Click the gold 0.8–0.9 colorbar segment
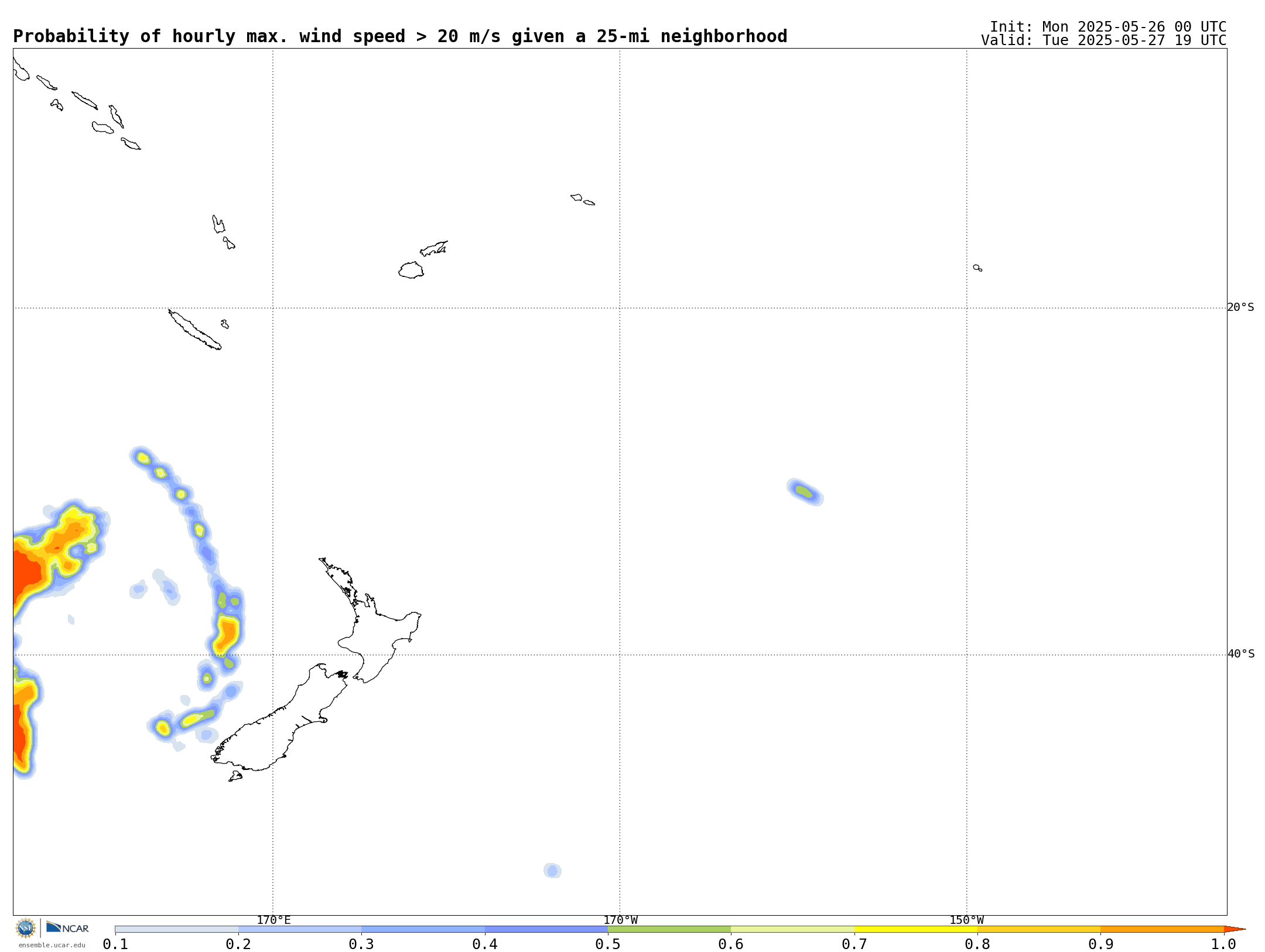This screenshot has height=952, width=1265. click(1039, 929)
